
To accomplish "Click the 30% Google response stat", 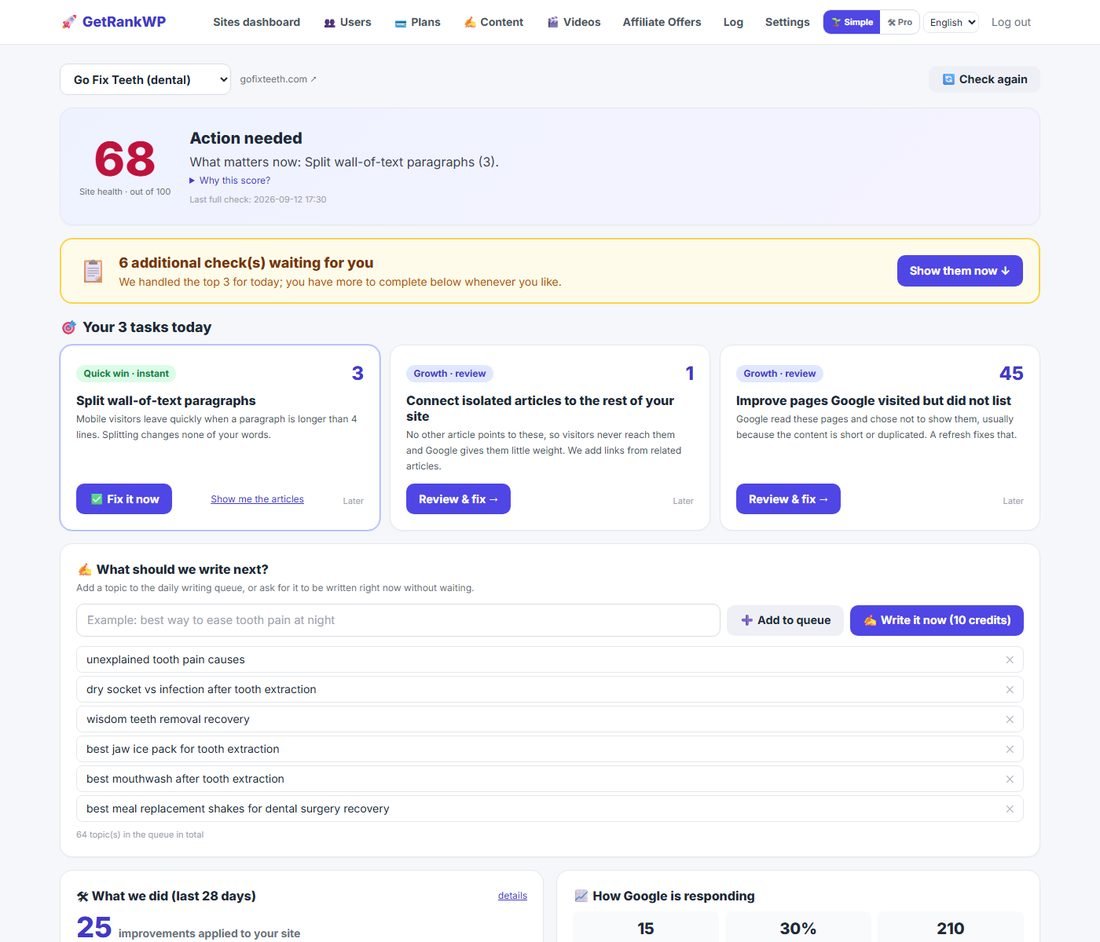I will click(x=798, y=928).
